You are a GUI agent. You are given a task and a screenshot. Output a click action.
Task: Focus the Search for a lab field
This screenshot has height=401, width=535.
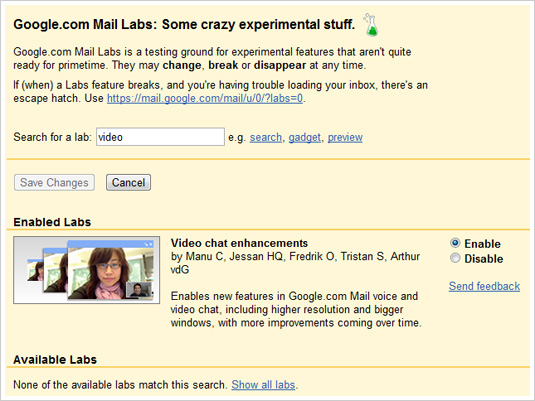pyautogui.click(x=160, y=137)
